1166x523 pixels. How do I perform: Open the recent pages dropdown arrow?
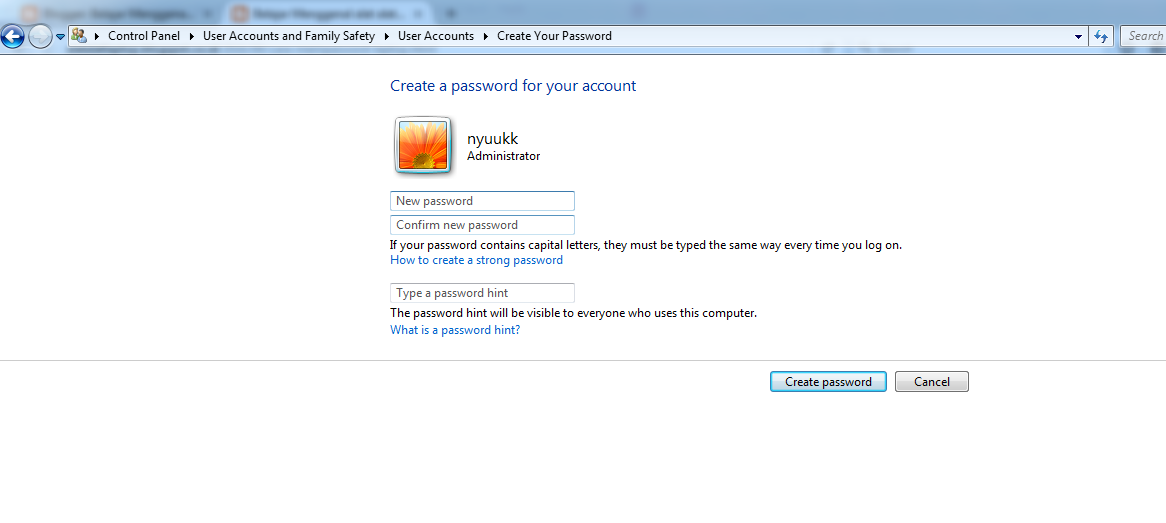[x=60, y=36]
